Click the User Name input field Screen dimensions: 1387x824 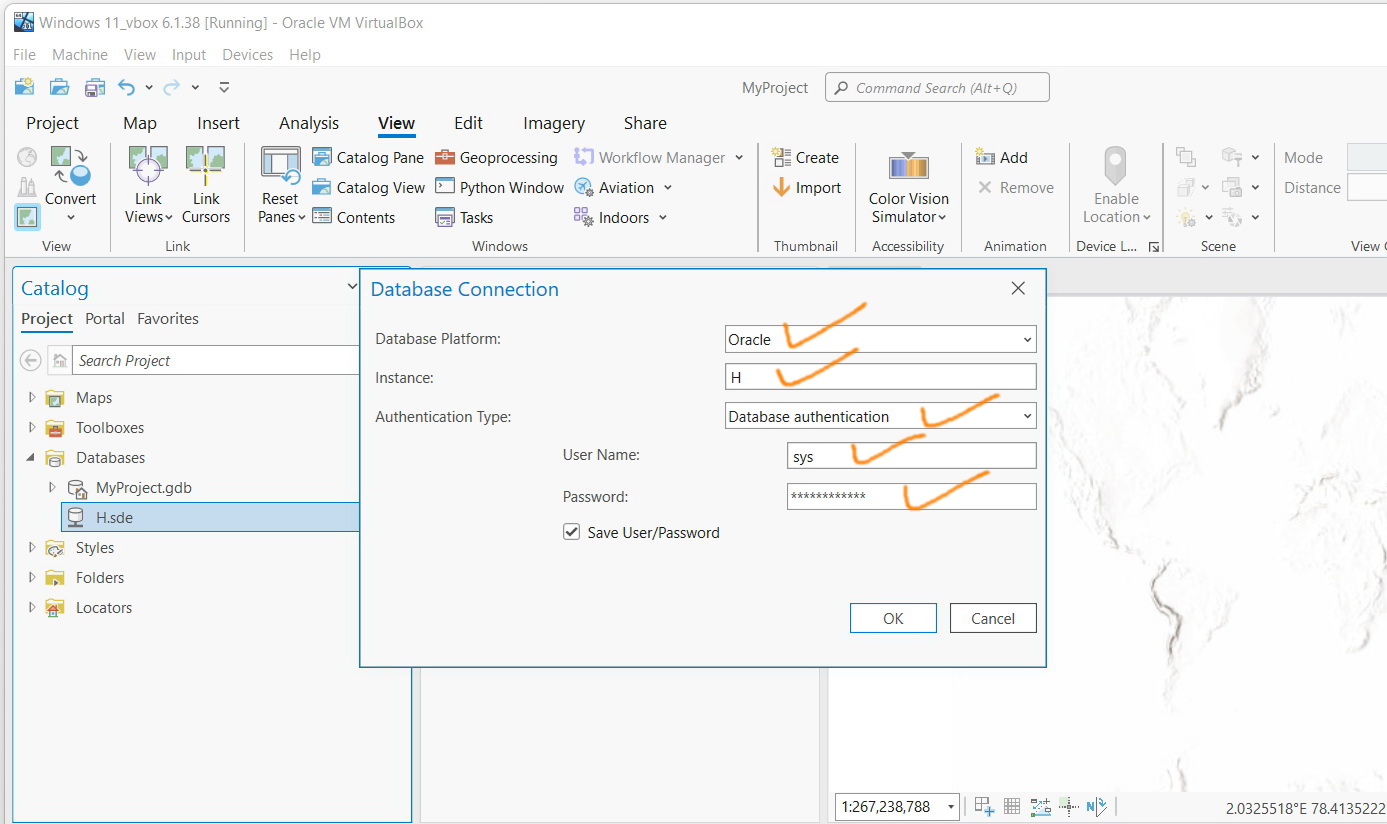click(912, 456)
